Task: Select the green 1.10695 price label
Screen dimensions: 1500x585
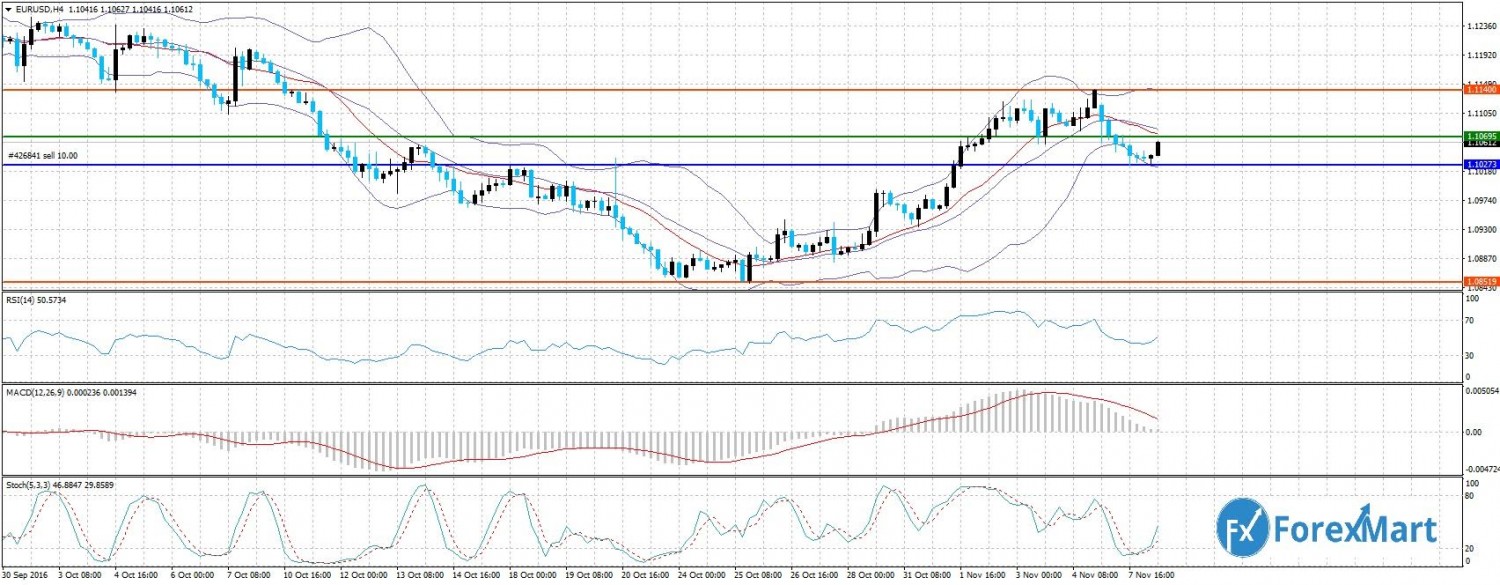Action: pyautogui.click(x=1479, y=135)
